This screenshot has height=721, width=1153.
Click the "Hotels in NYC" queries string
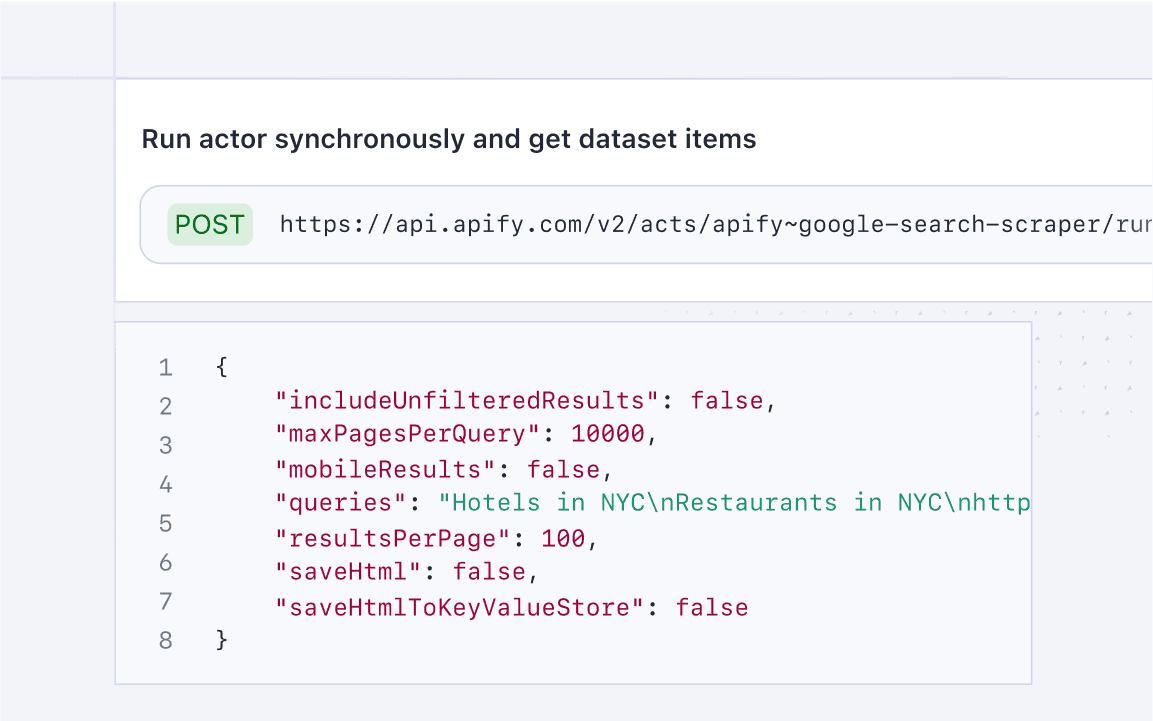click(x=735, y=503)
